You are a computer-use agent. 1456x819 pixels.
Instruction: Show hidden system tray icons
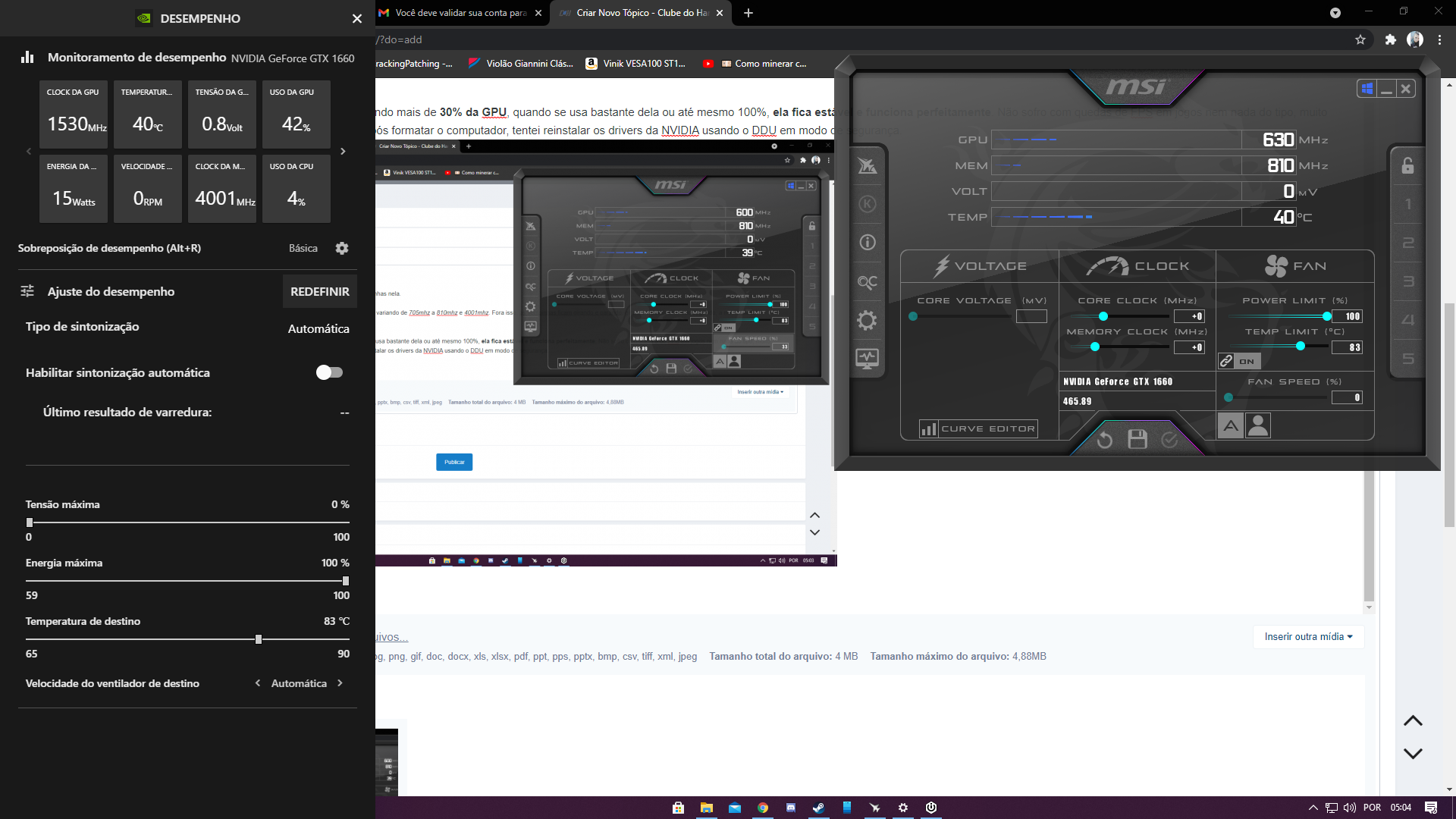[x=1313, y=808]
